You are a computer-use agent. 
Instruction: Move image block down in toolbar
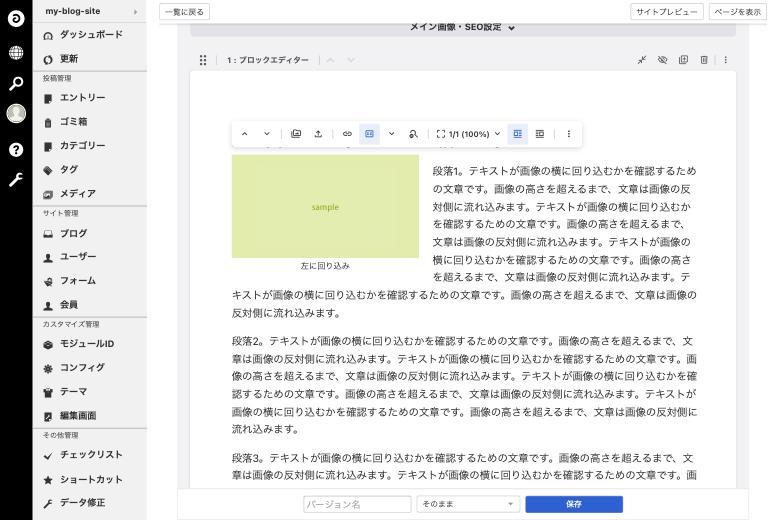tap(267, 134)
